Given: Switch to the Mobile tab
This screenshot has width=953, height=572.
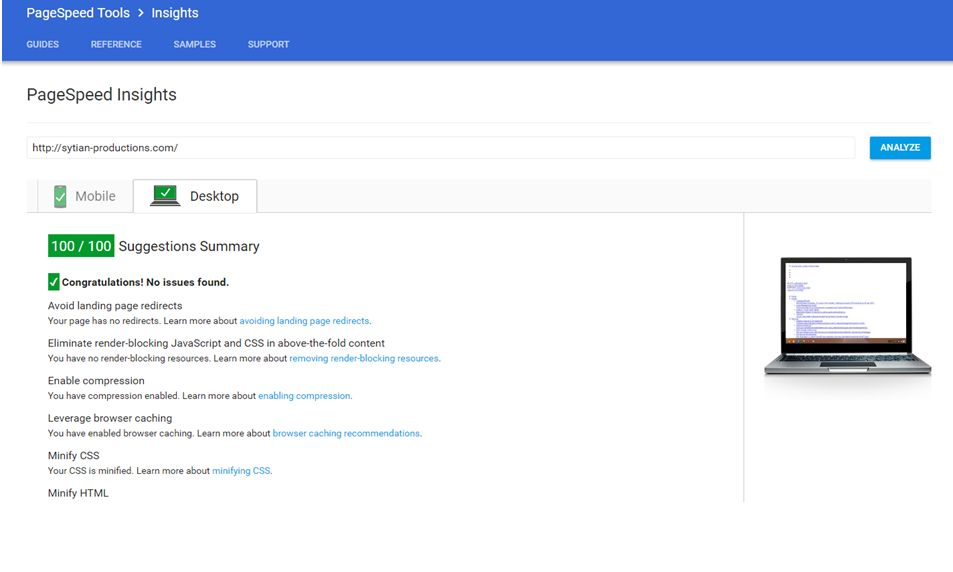Looking at the screenshot, I should point(85,196).
